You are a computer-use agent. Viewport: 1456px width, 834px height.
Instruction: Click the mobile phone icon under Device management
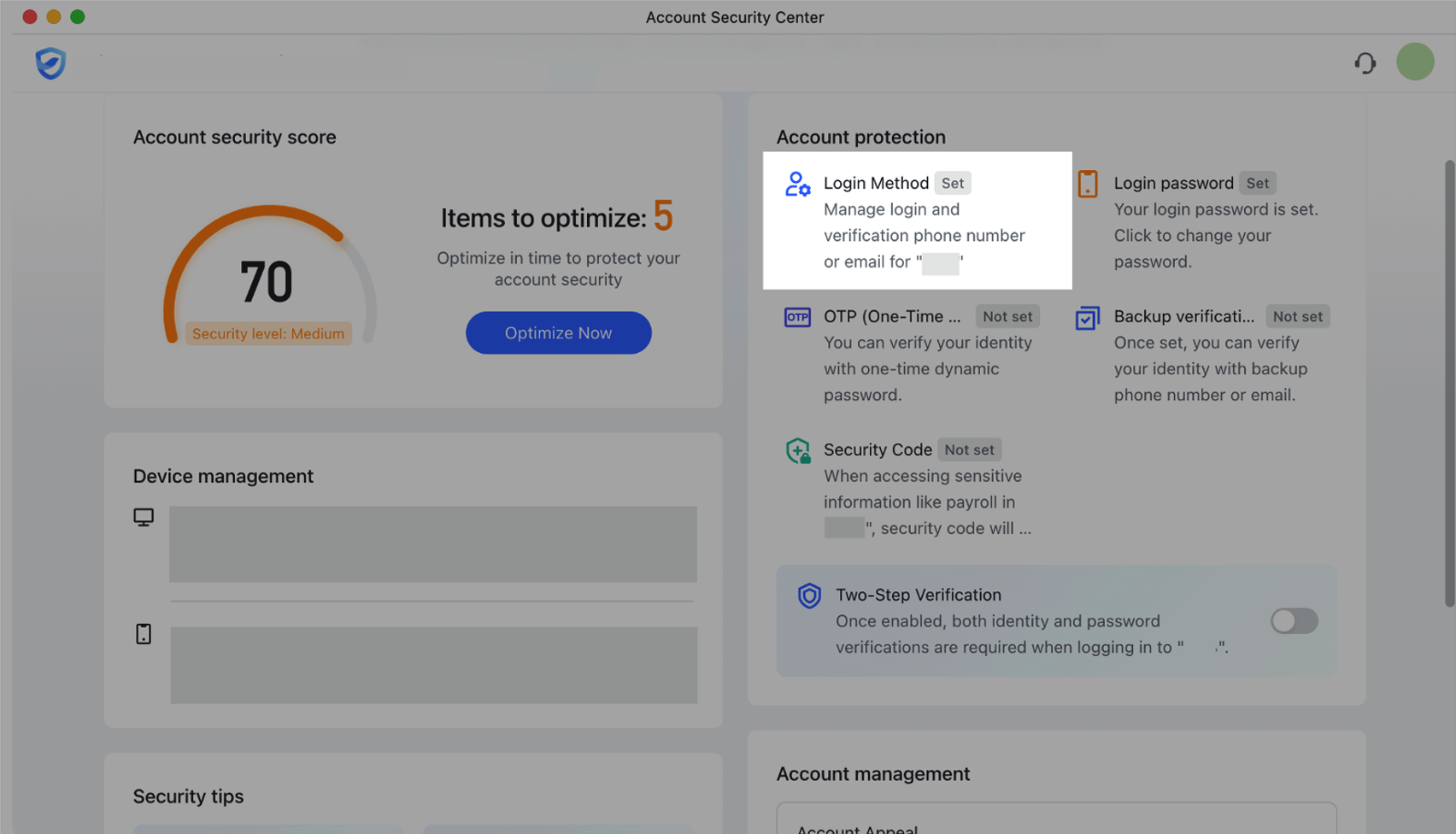(x=144, y=633)
